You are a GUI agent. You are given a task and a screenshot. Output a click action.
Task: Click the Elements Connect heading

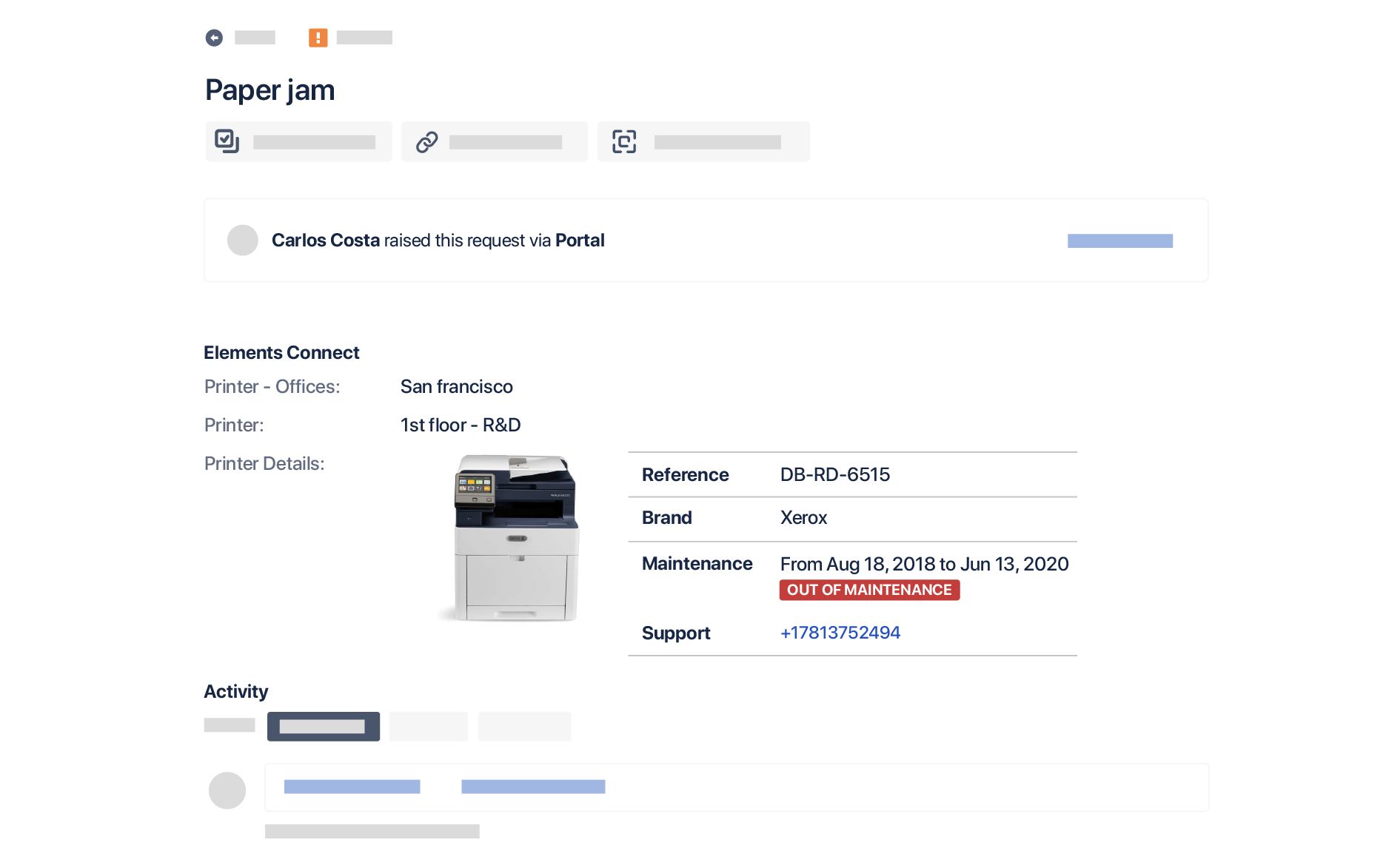(x=281, y=353)
